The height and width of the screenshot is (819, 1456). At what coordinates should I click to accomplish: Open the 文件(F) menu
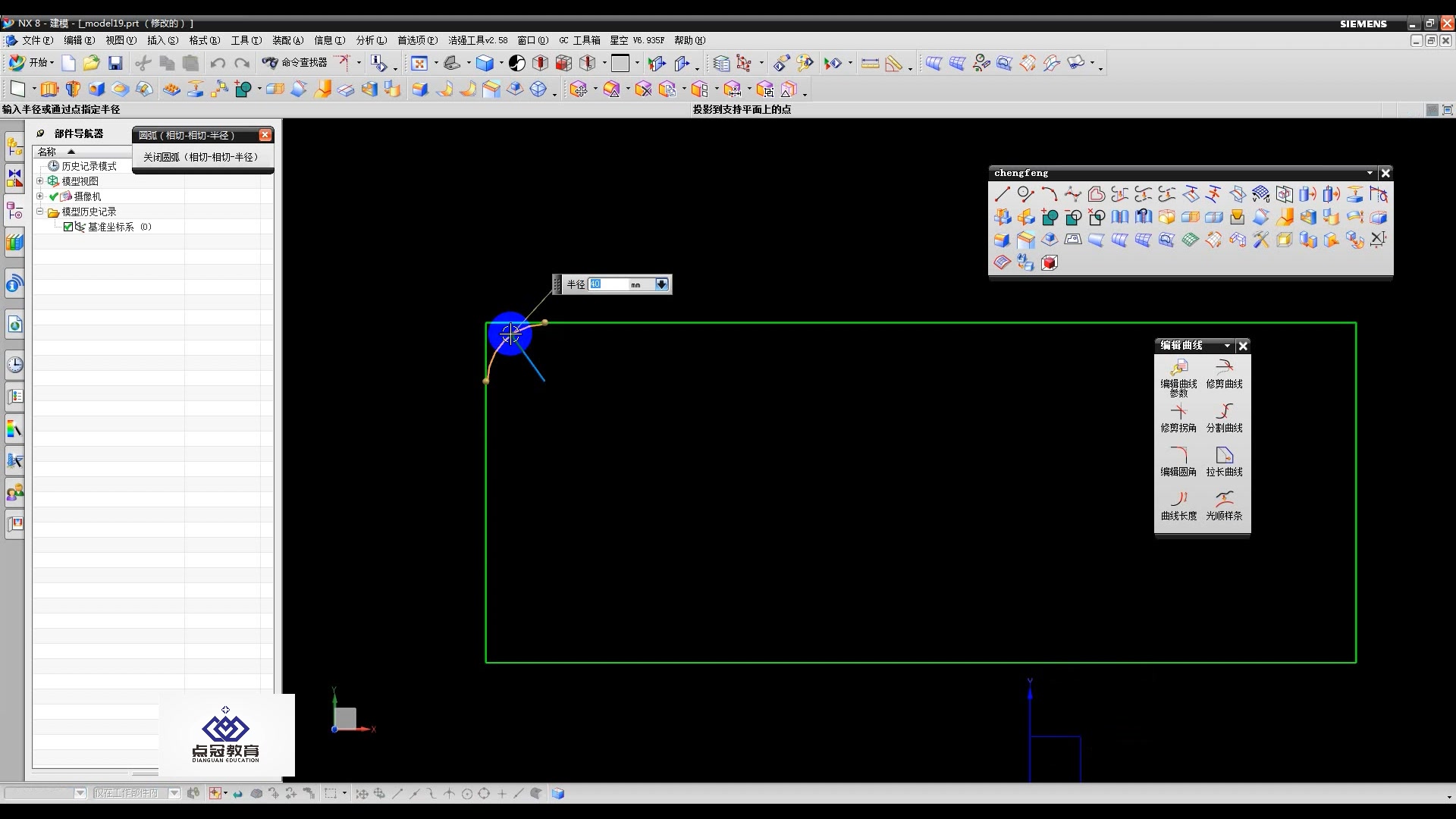36,40
